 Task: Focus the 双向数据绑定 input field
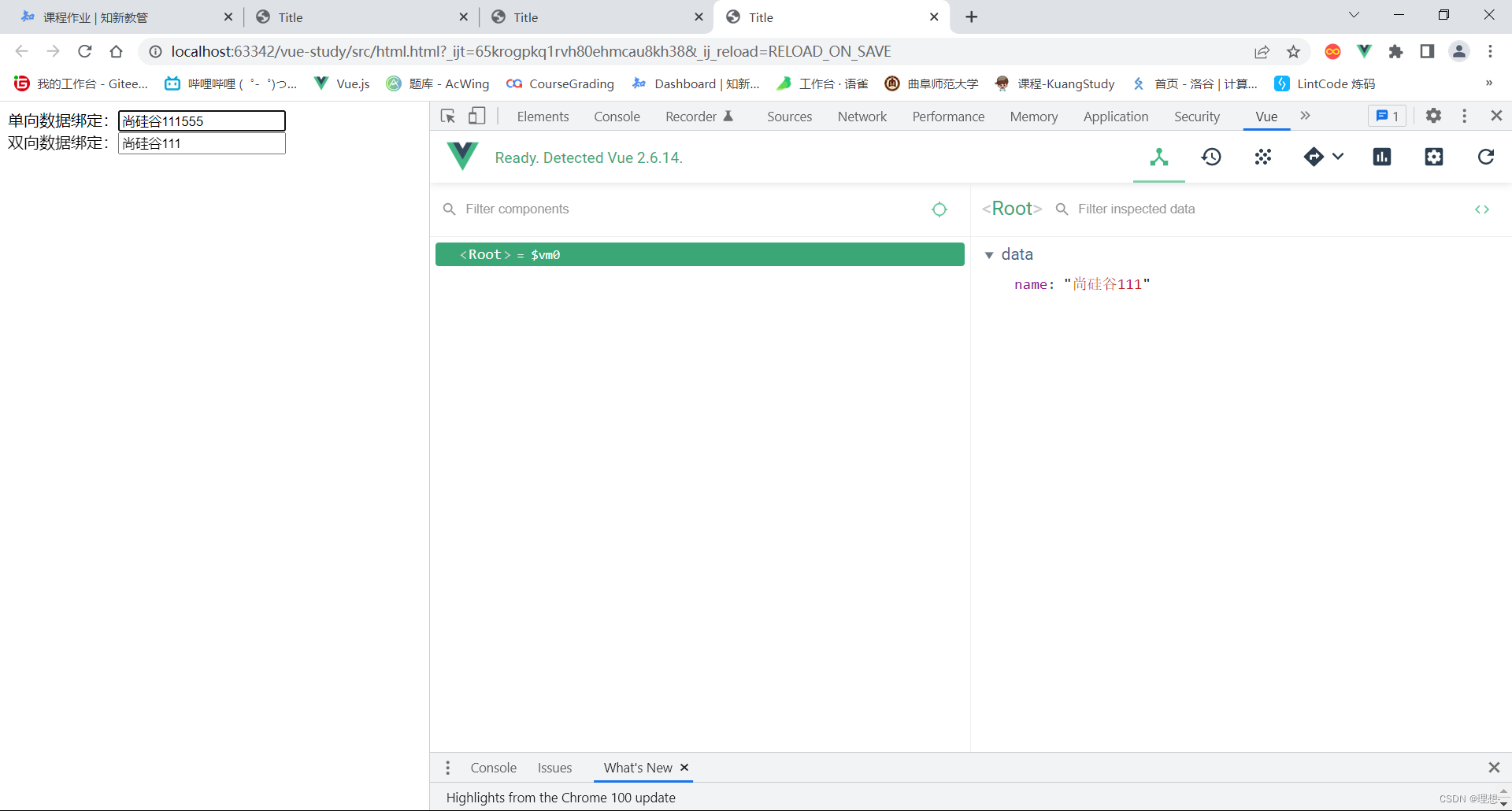pyautogui.click(x=202, y=143)
